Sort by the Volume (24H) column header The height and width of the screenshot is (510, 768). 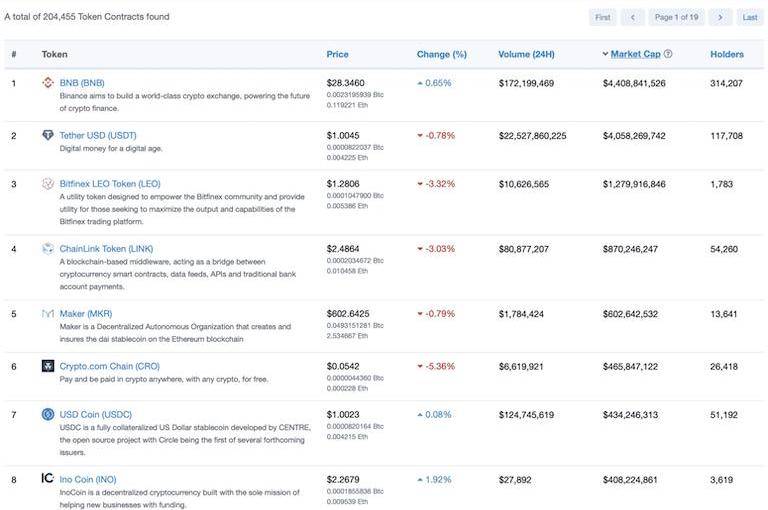(526, 54)
